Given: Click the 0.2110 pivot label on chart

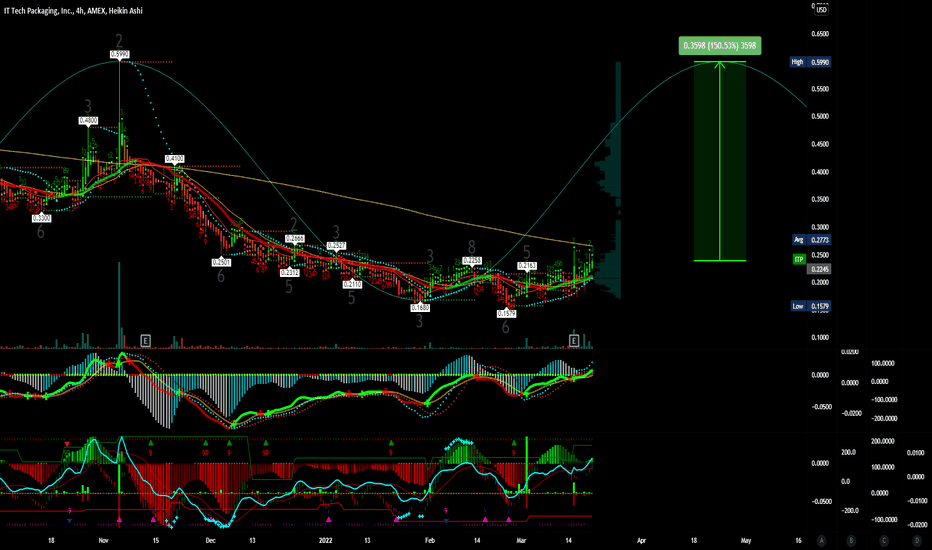Looking at the screenshot, I should pyautogui.click(x=352, y=285).
